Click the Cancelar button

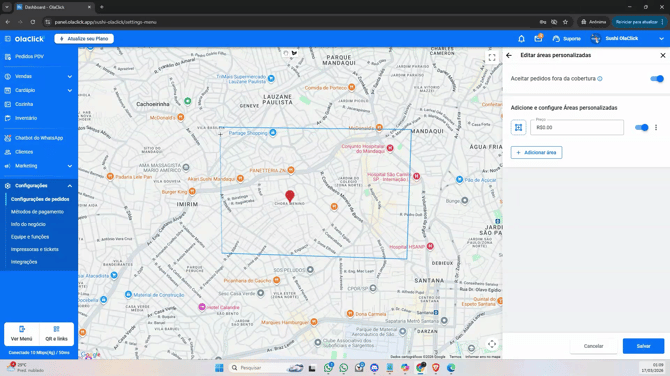coord(594,346)
